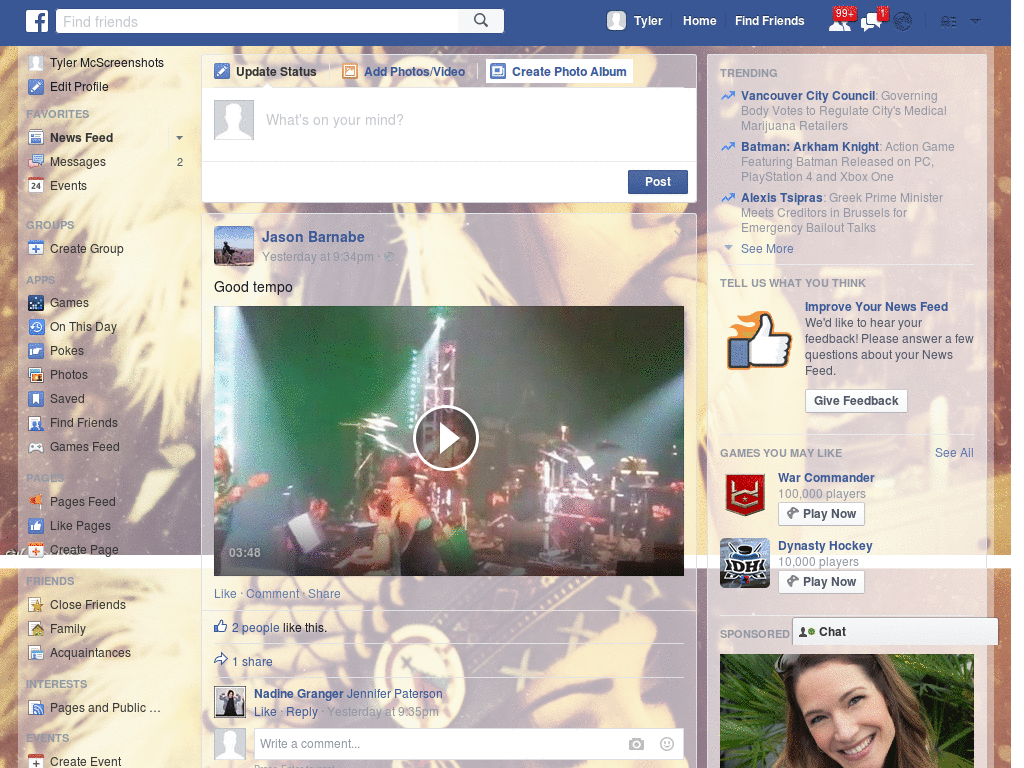Click the Facebook logo icon

click(37, 21)
